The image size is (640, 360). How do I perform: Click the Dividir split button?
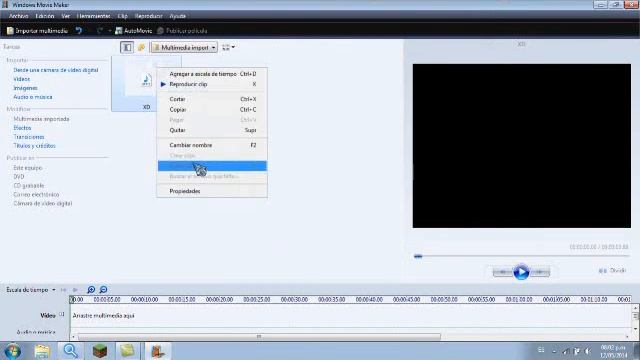[x=612, y=271]
